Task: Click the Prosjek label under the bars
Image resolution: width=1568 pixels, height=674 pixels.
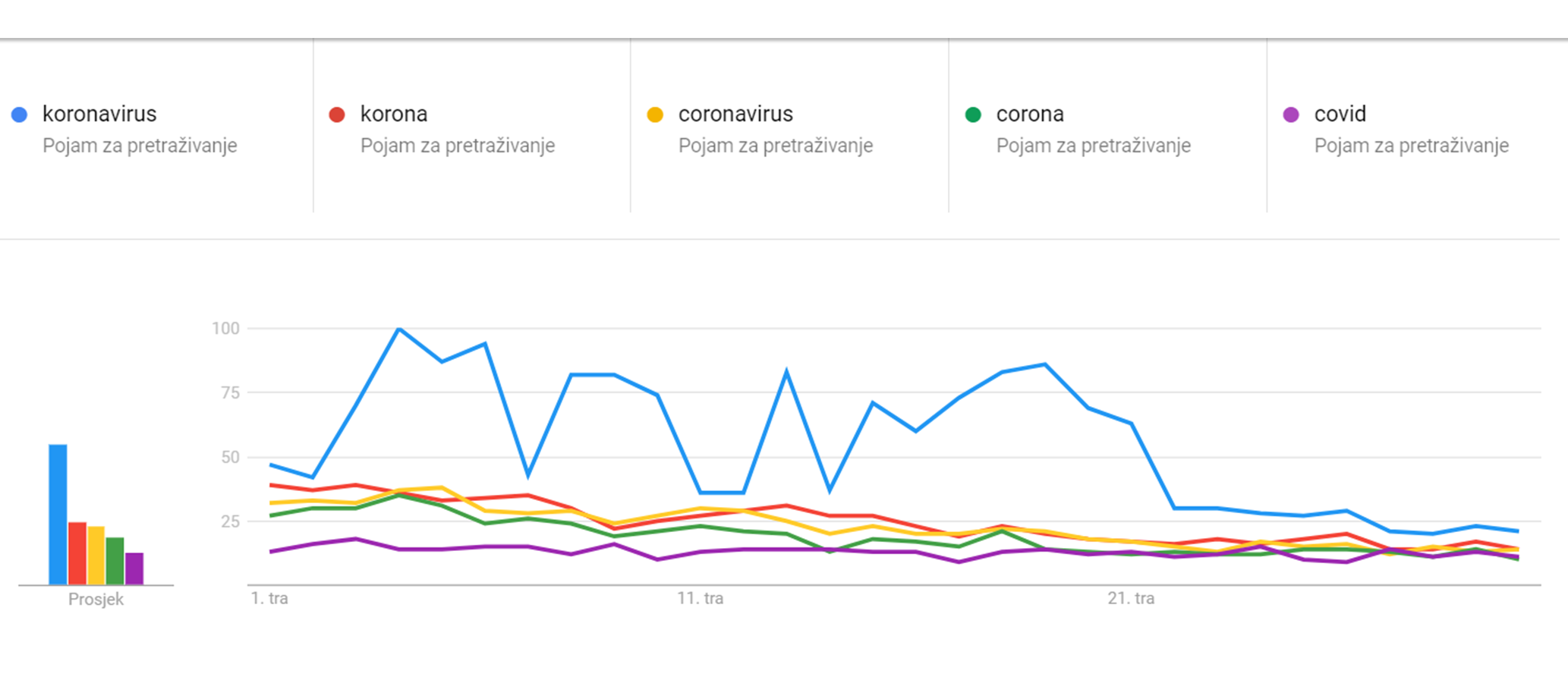Action: pos(96,600)
